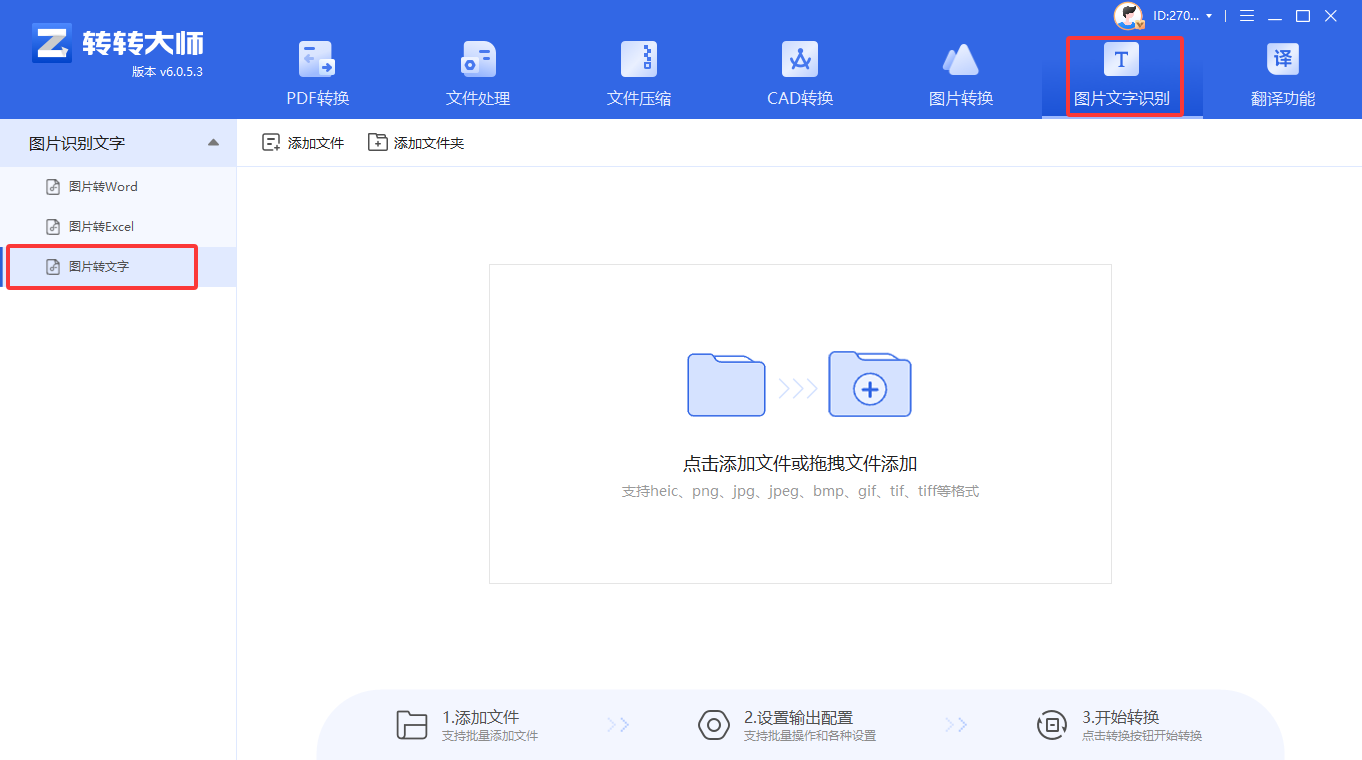Click the step 1 folder icon

tap(412, 725)
